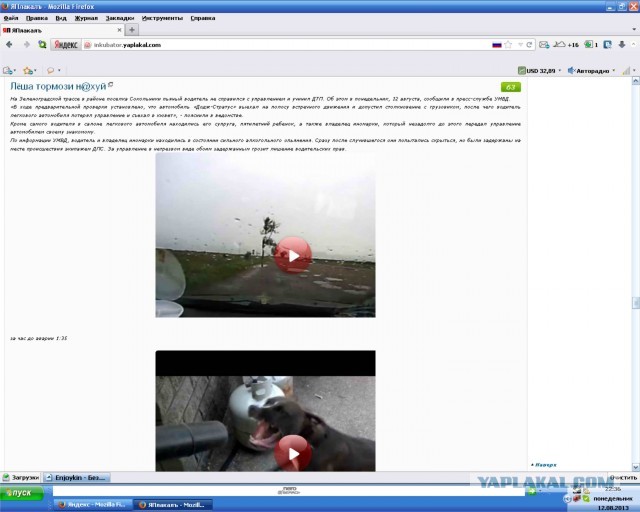
Task: Click the Russian flag icon in address bar
Action: (x=497, y=45)
